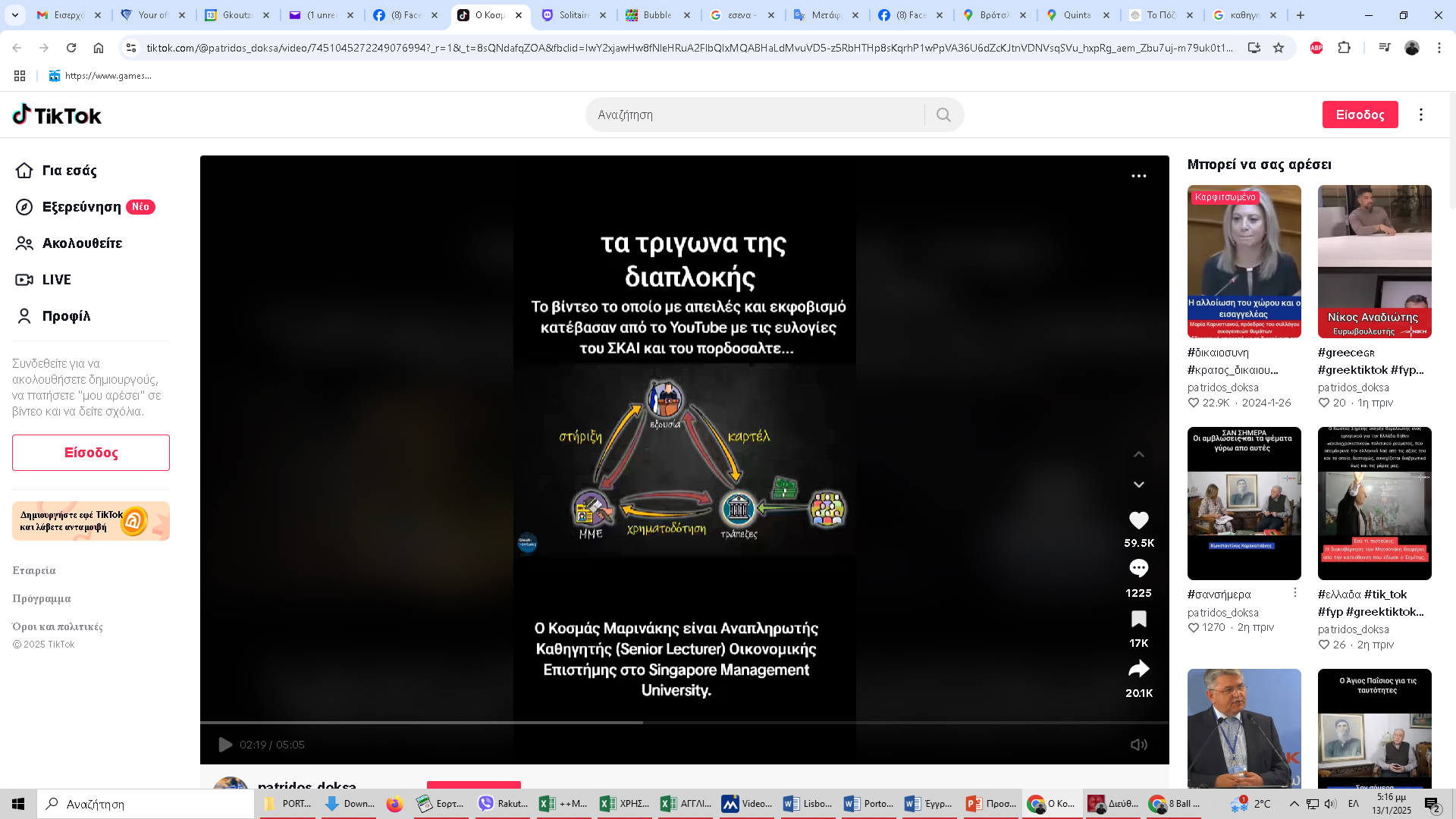Switch to the Solitaire tab
The image size is (1456, 819).
pos(576,15)
